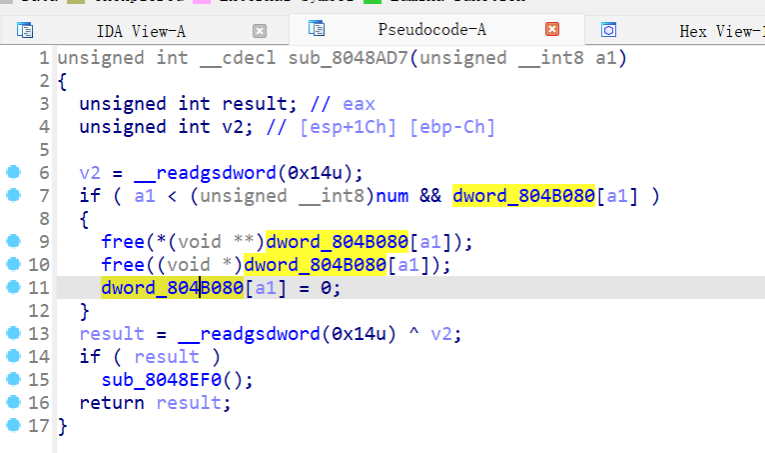Set breakpoint at line 13 marker

click(x=12, y=333)
